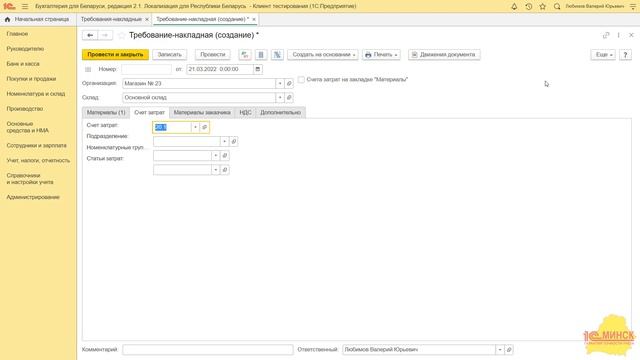Open Счет затрат account link icon
The height and width of the screenshot is (360, 640).
point(204,127)
